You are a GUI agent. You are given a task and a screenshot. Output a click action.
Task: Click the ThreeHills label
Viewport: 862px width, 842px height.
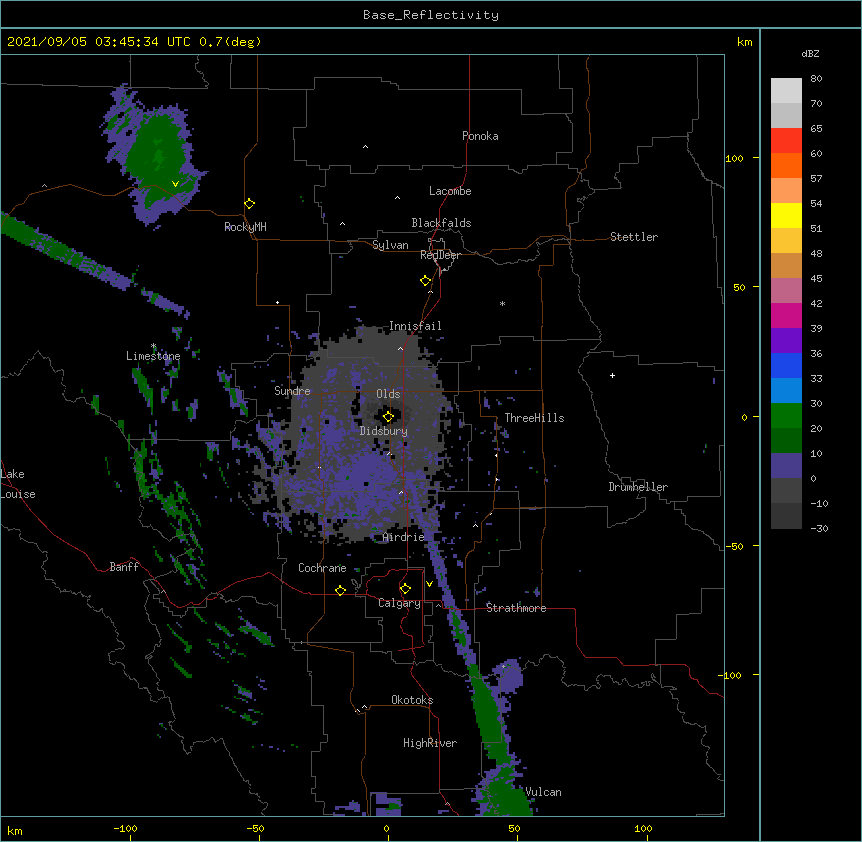pos(534,418)
